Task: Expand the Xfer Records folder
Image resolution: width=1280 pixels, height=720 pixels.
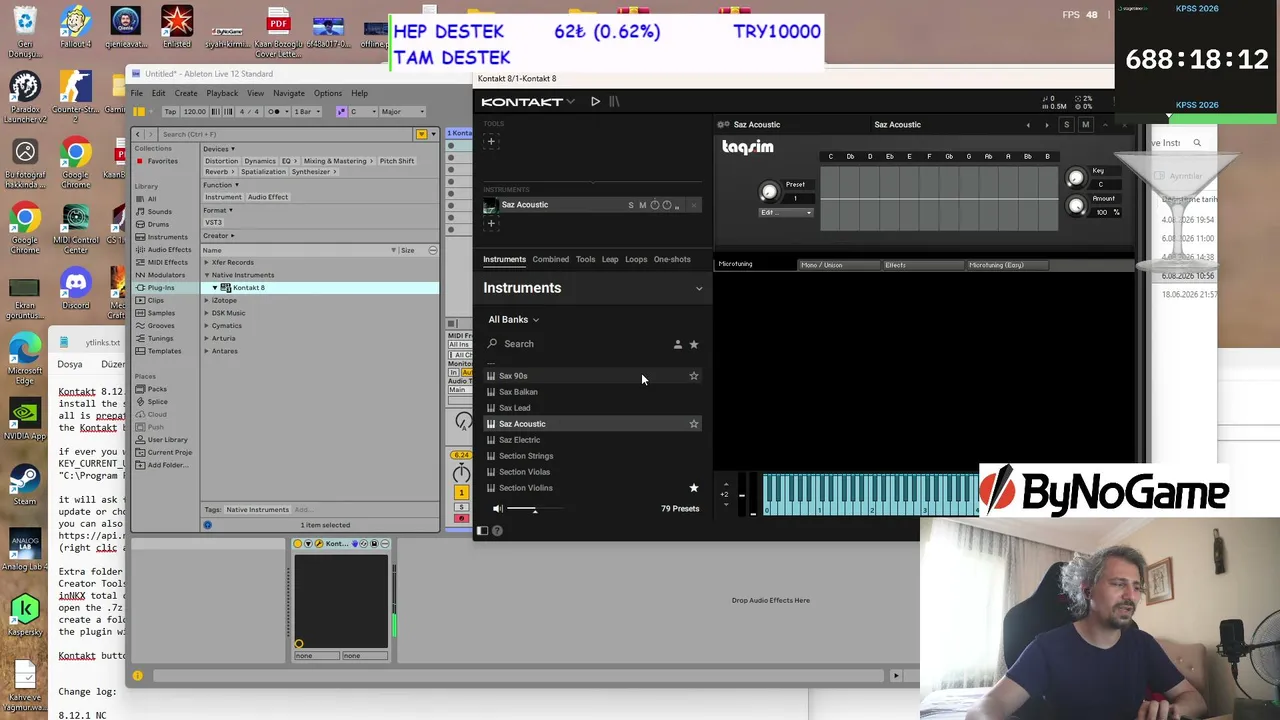Action: click(x=207, y=263)
